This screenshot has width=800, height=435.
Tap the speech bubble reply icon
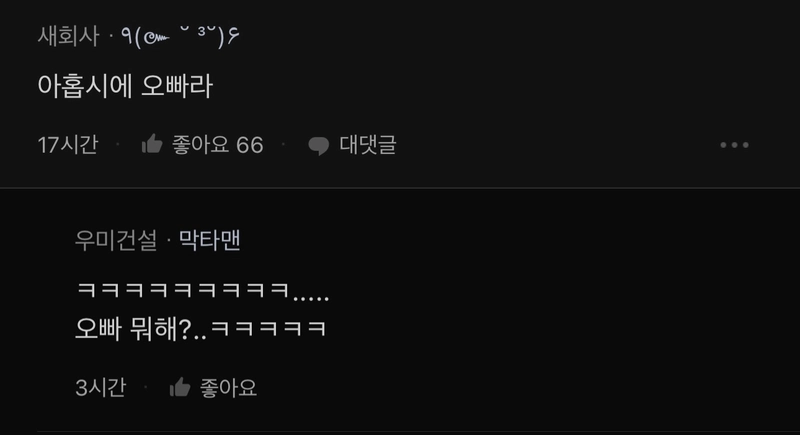(x=319, y=145)
